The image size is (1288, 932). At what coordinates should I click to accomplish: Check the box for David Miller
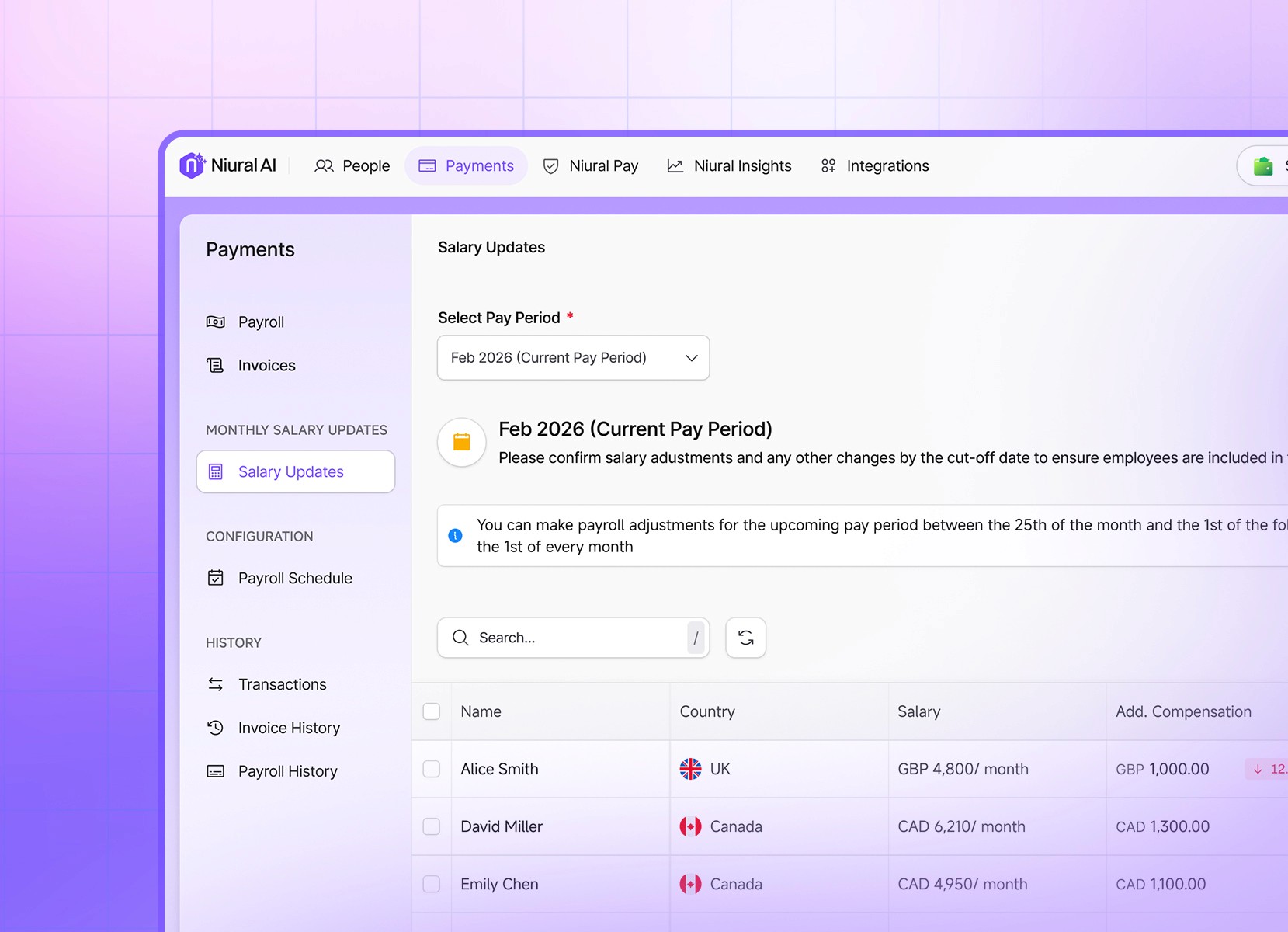tap(432, 826)
